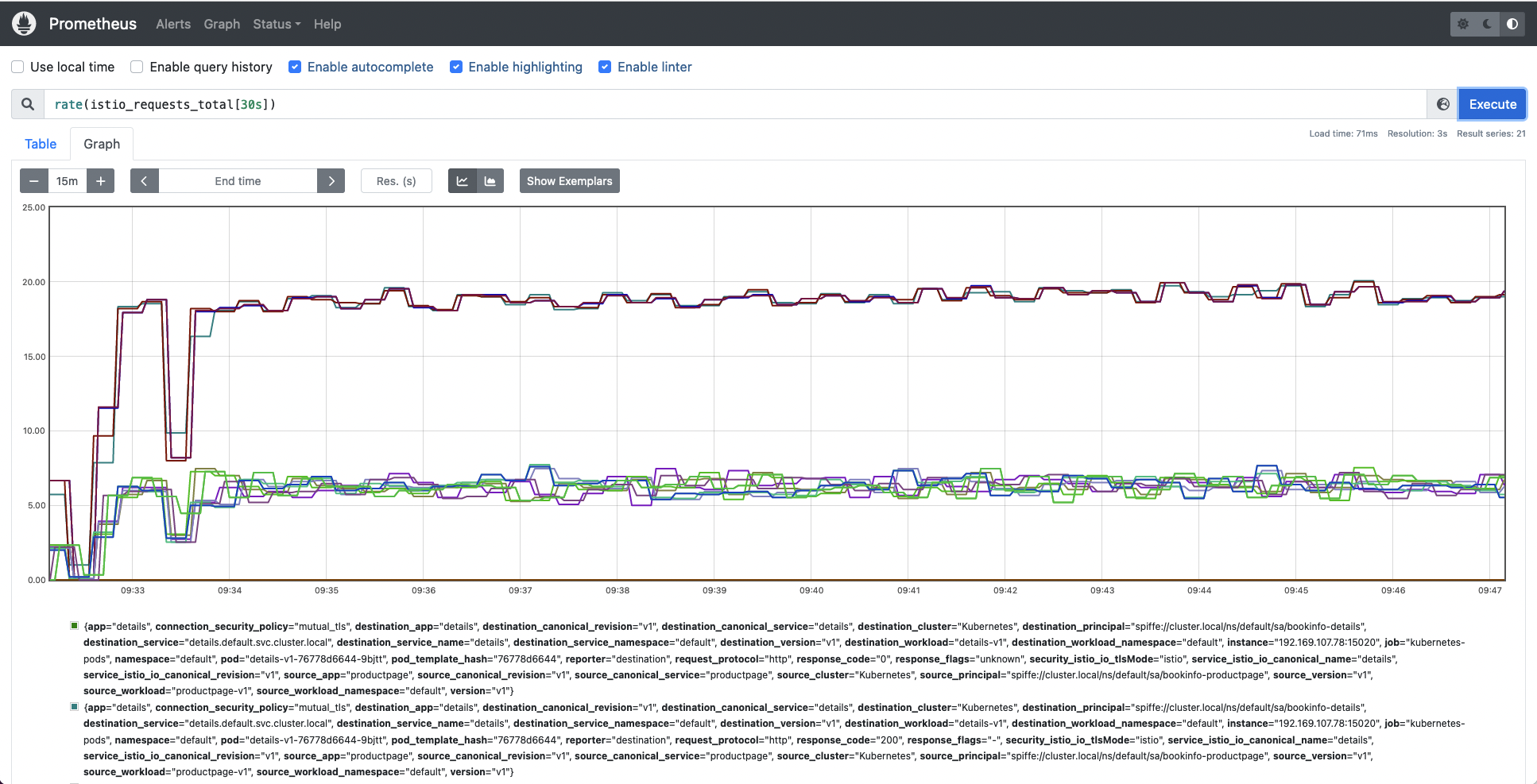The image size is (1537, 784).
Task: Click the teal legend swatch for response_code 200 series
Action: pos(74,707)
